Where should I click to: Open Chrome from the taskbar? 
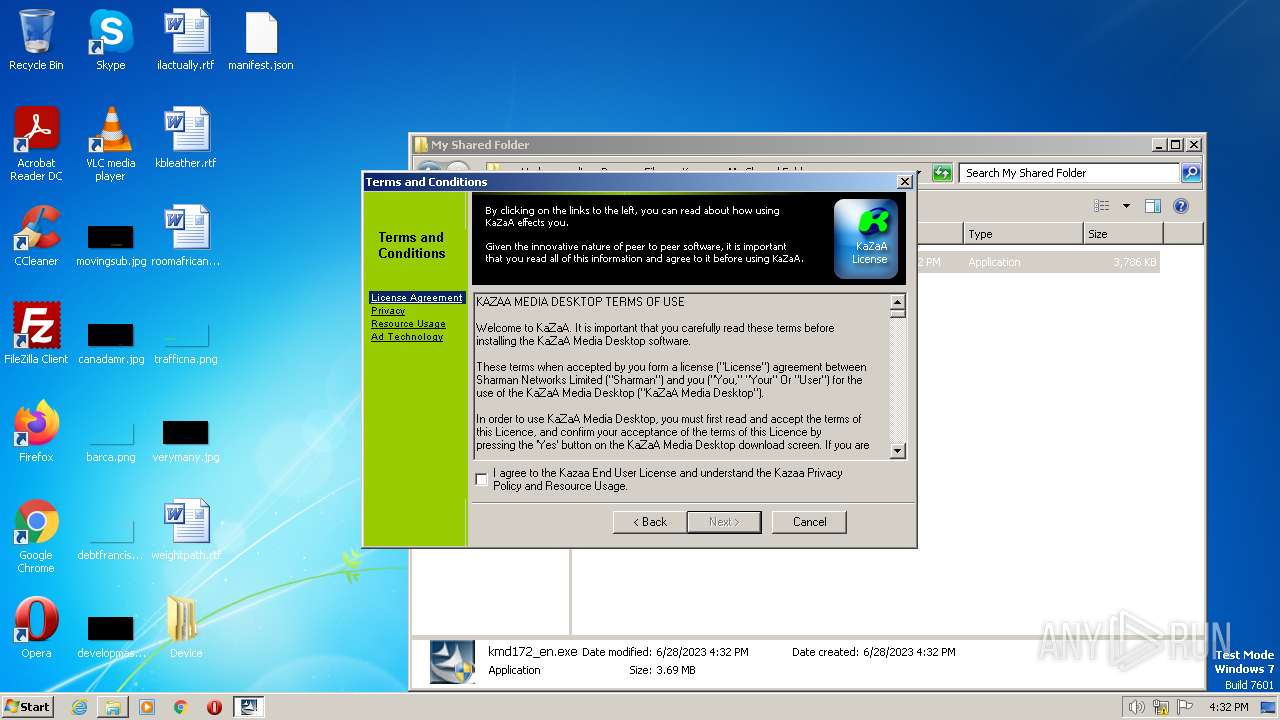[x=180, y=707]
